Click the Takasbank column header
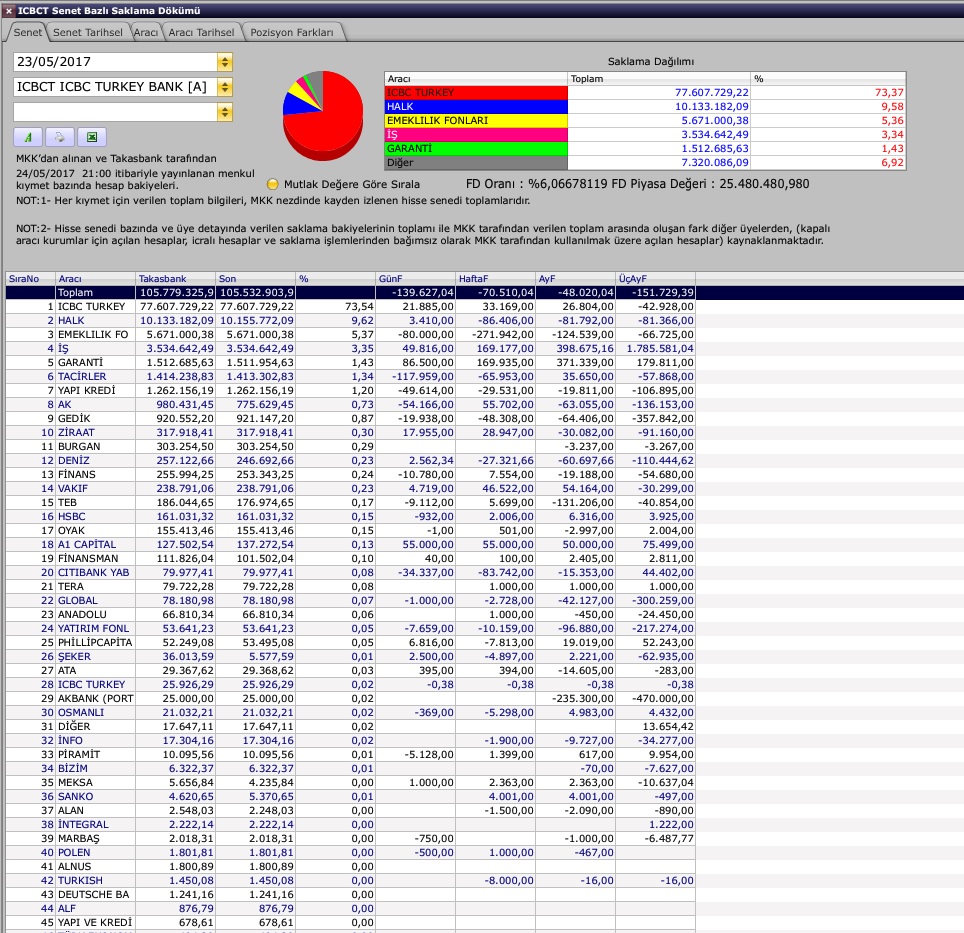Image resolution: width=964 pixels, height=933 pixels. click(175, 279)
